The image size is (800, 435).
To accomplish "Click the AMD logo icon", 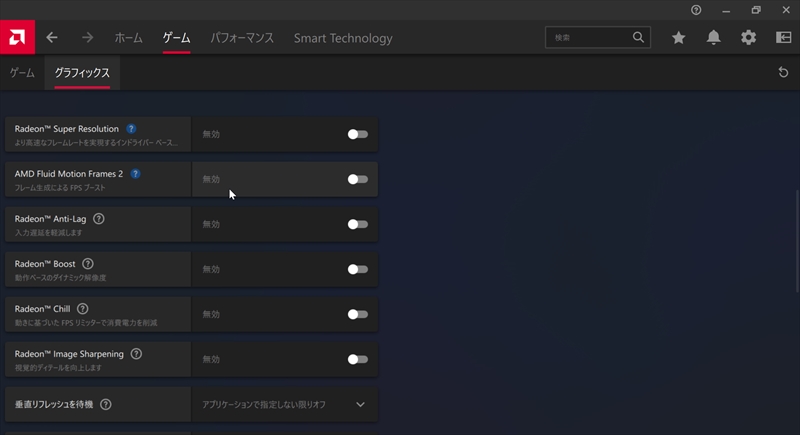I will coord(17,37).
